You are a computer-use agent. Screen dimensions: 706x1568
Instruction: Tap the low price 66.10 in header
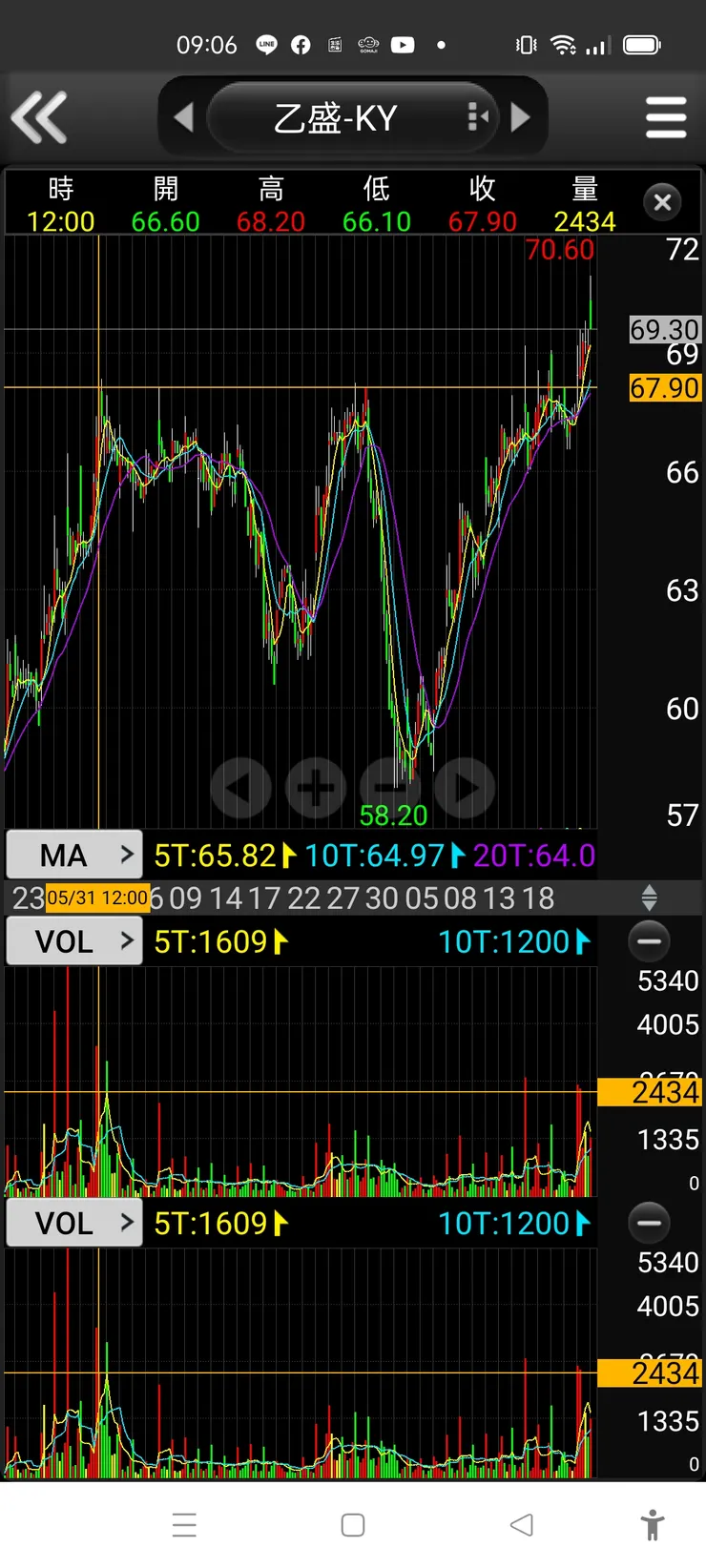(x=377, y=221)
